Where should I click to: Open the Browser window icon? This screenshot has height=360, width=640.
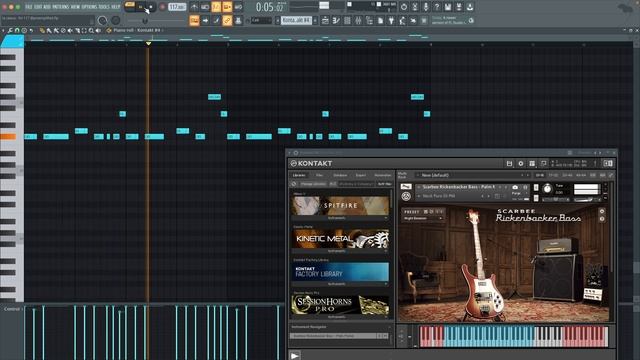click(369, 20)
